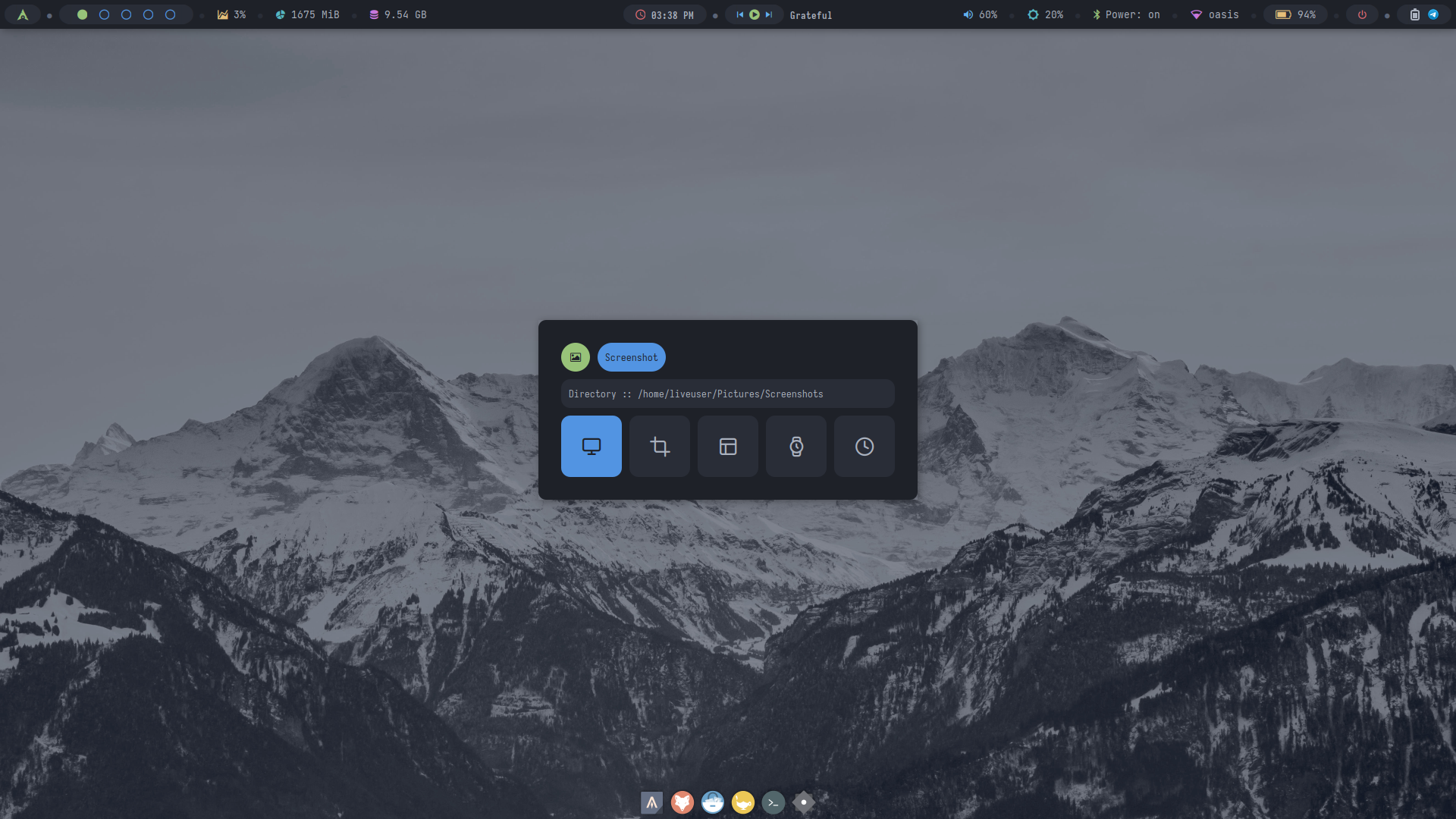1456x819 pixels.
Task: Select the crop area screenshot option
Action: point(659,446)
